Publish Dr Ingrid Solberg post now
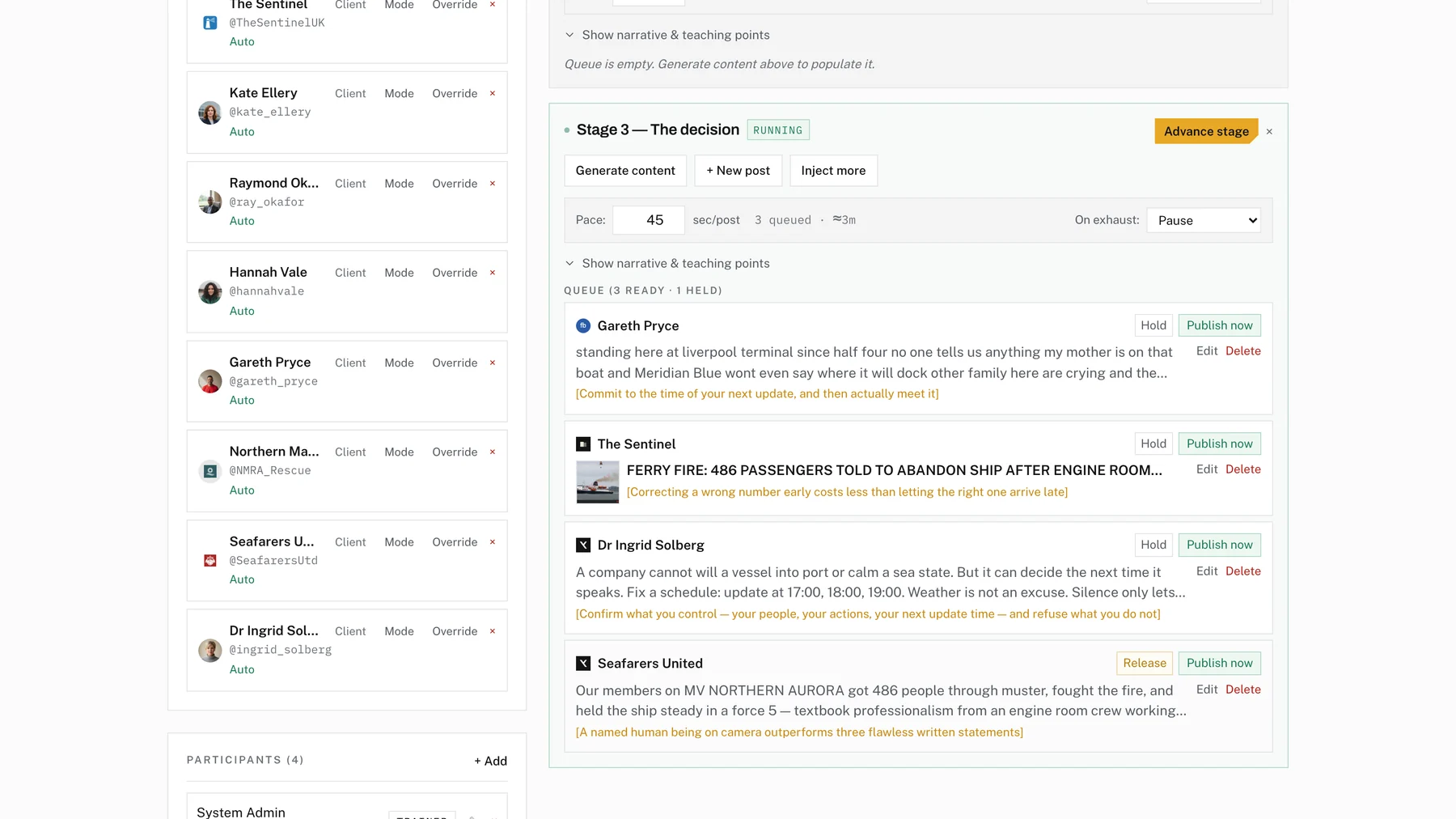 pyautogui.click(x=1219, y=545)
